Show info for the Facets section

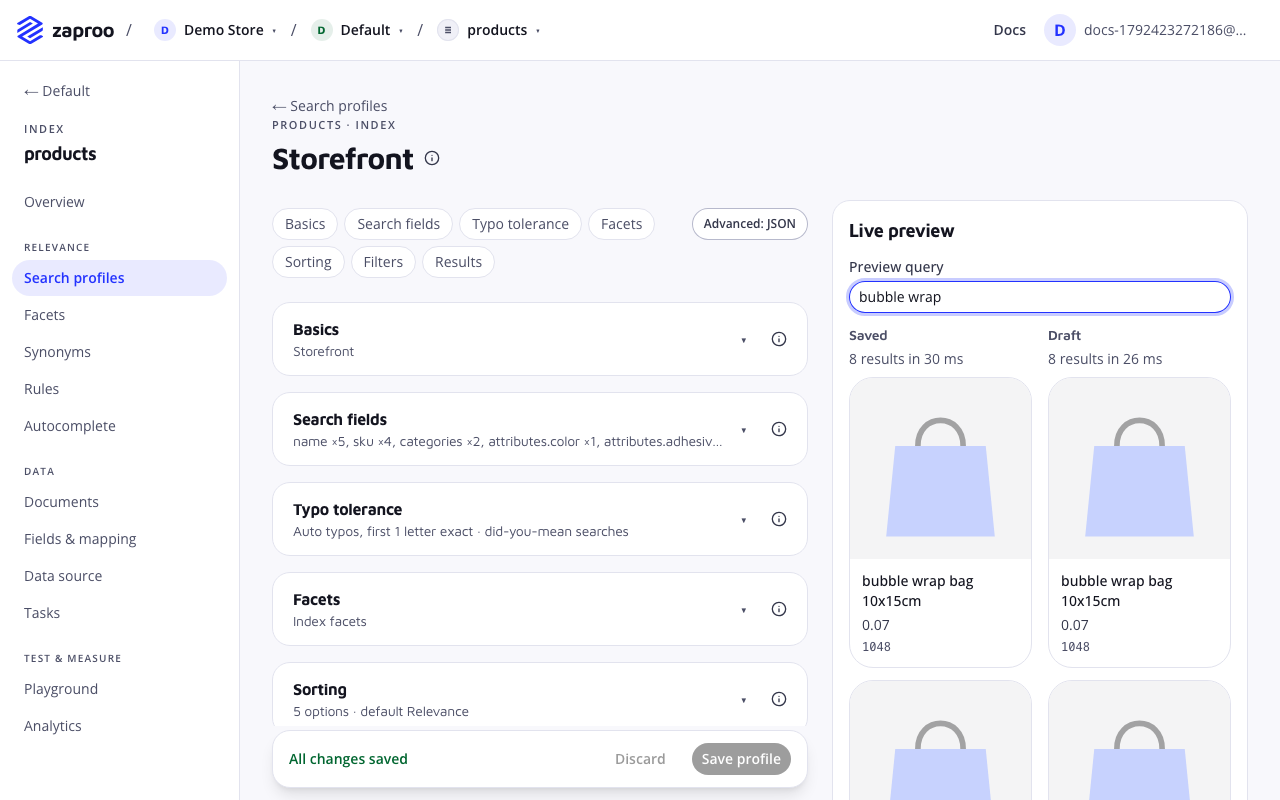(x=779, y=609)
